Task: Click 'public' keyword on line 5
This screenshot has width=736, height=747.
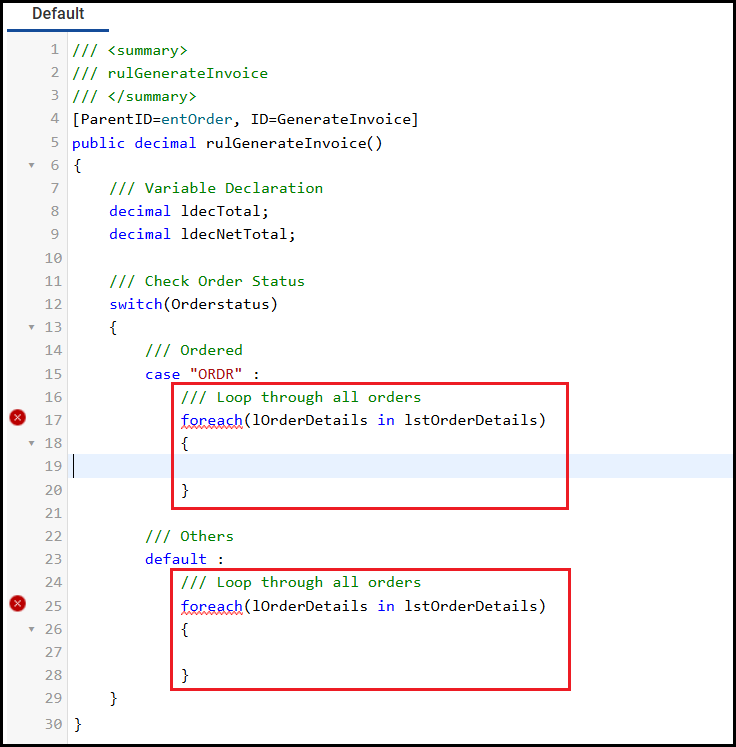Action: click(99, 143)
